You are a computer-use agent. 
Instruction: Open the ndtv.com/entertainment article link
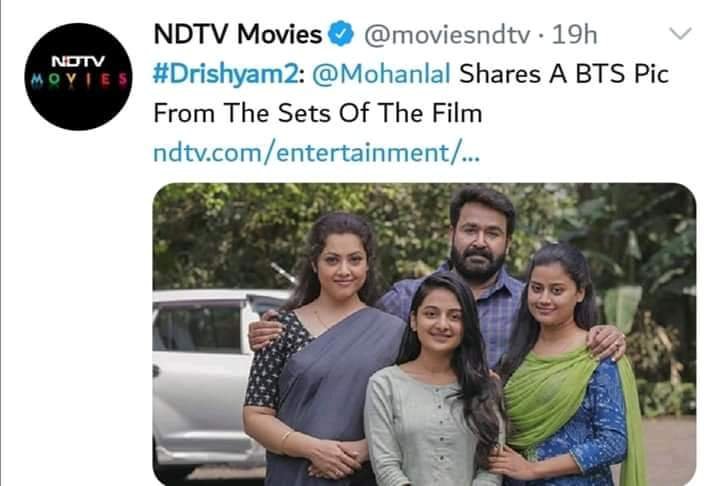[x=316, y=153]
